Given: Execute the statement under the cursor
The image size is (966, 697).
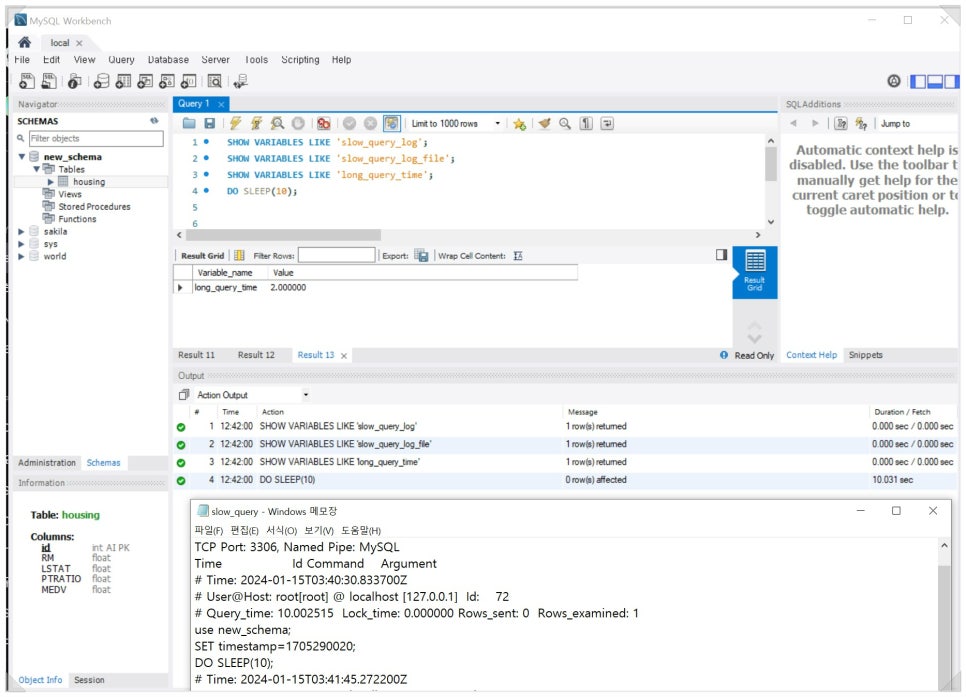Looking at the screenshot, I should [256, 123].
